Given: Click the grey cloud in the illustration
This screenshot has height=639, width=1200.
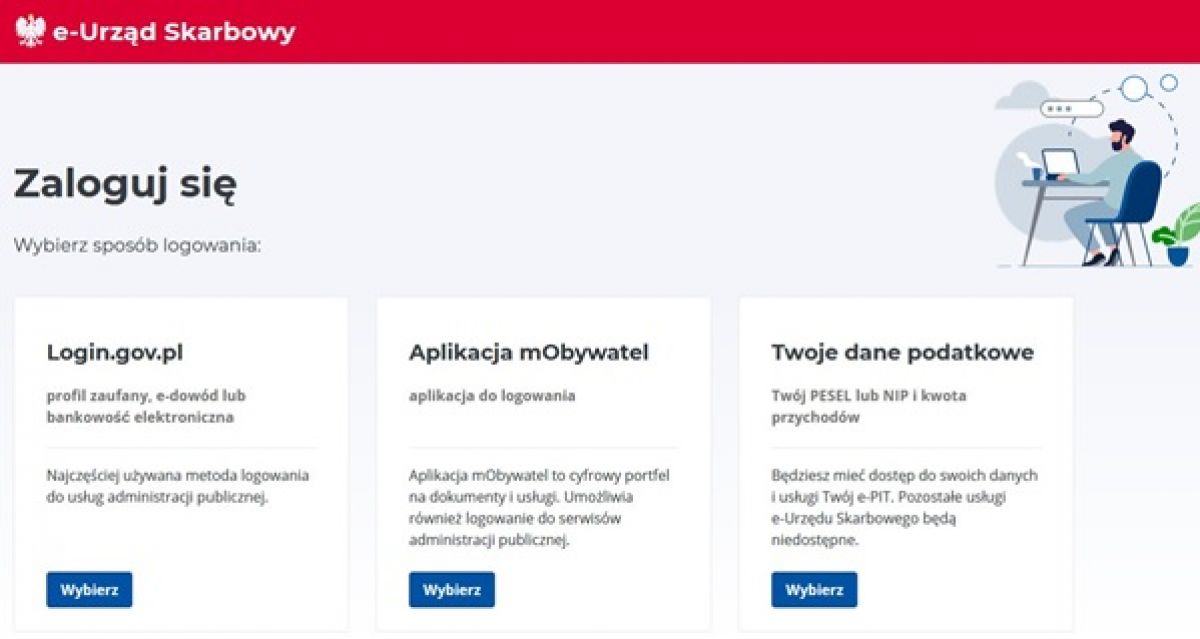Looking at the screenshot, I should coord(1021,97).
